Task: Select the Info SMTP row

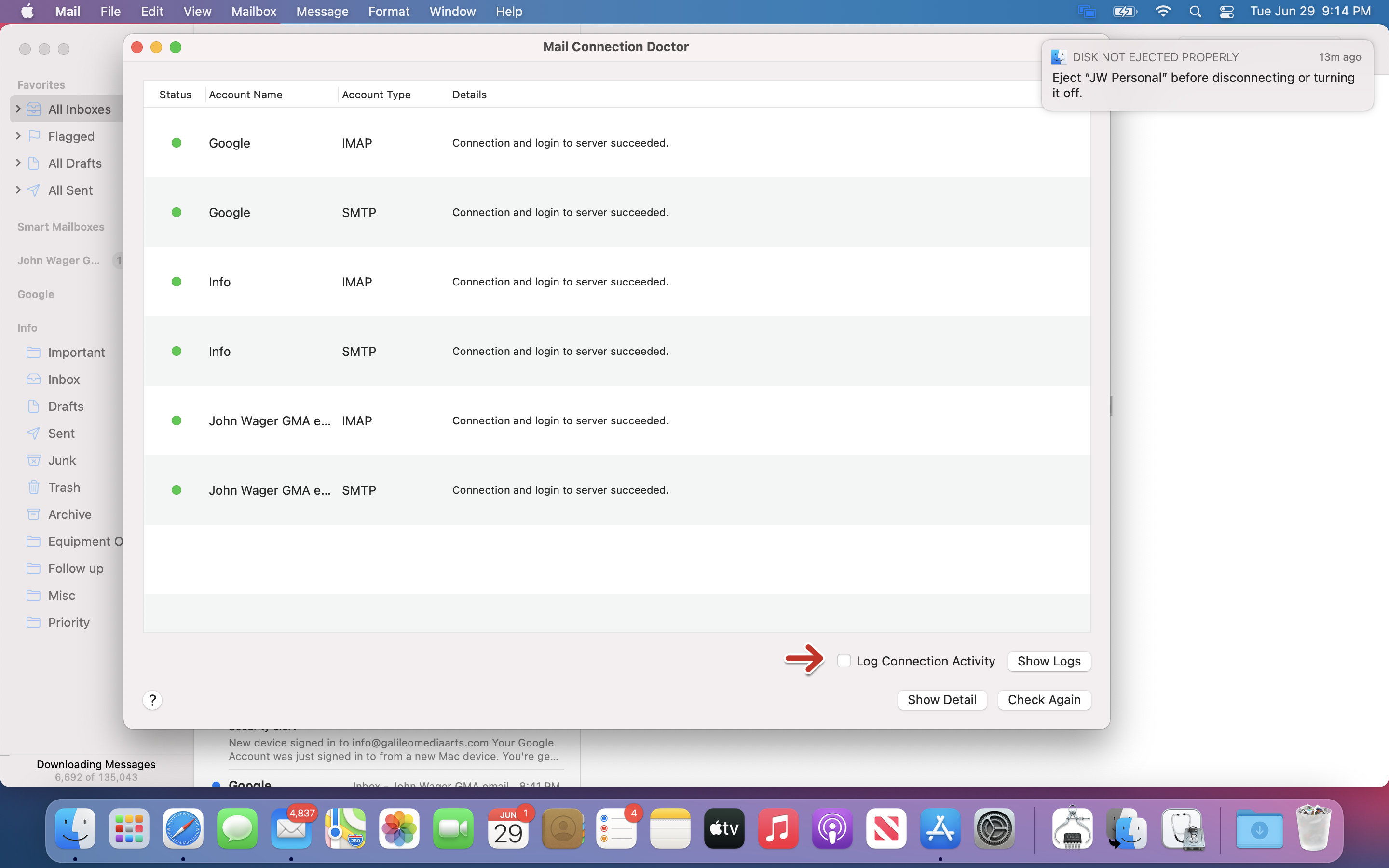Action: pyautogui.click(x=616, y=352)
